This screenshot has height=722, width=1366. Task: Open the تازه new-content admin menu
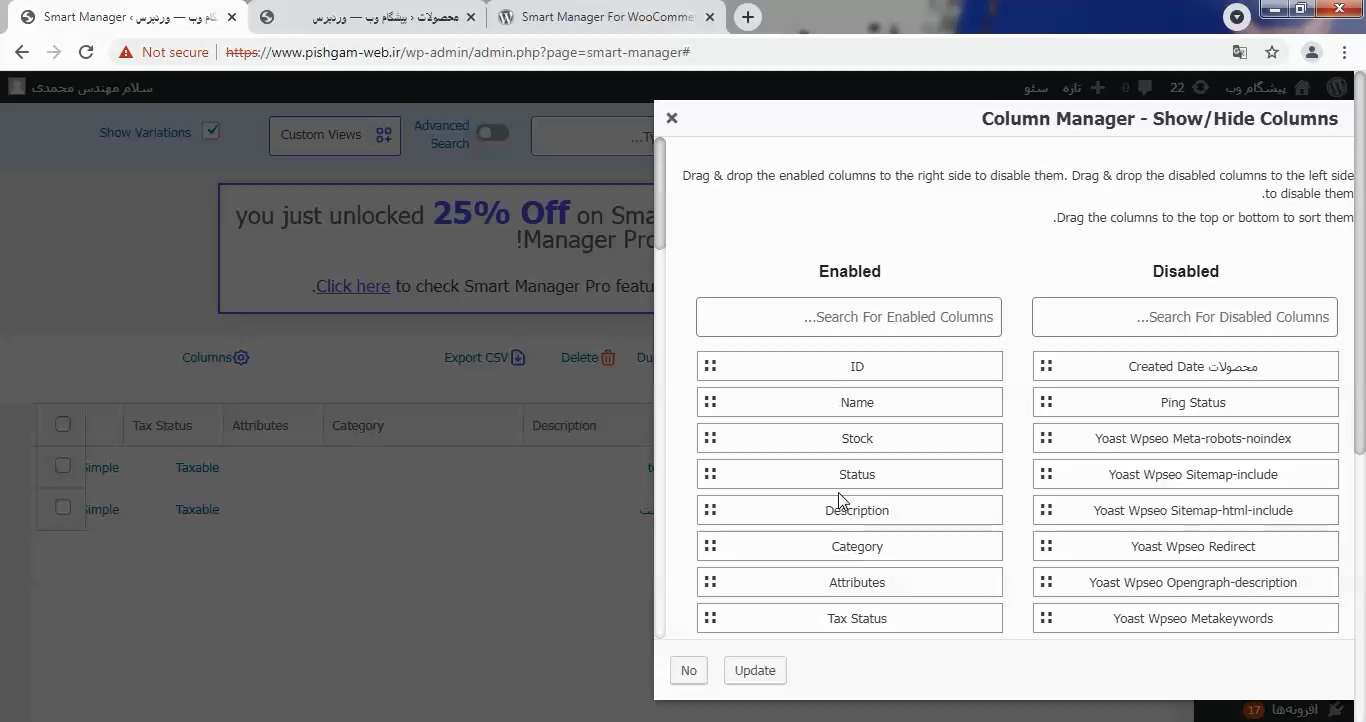tap(1084, 88)
